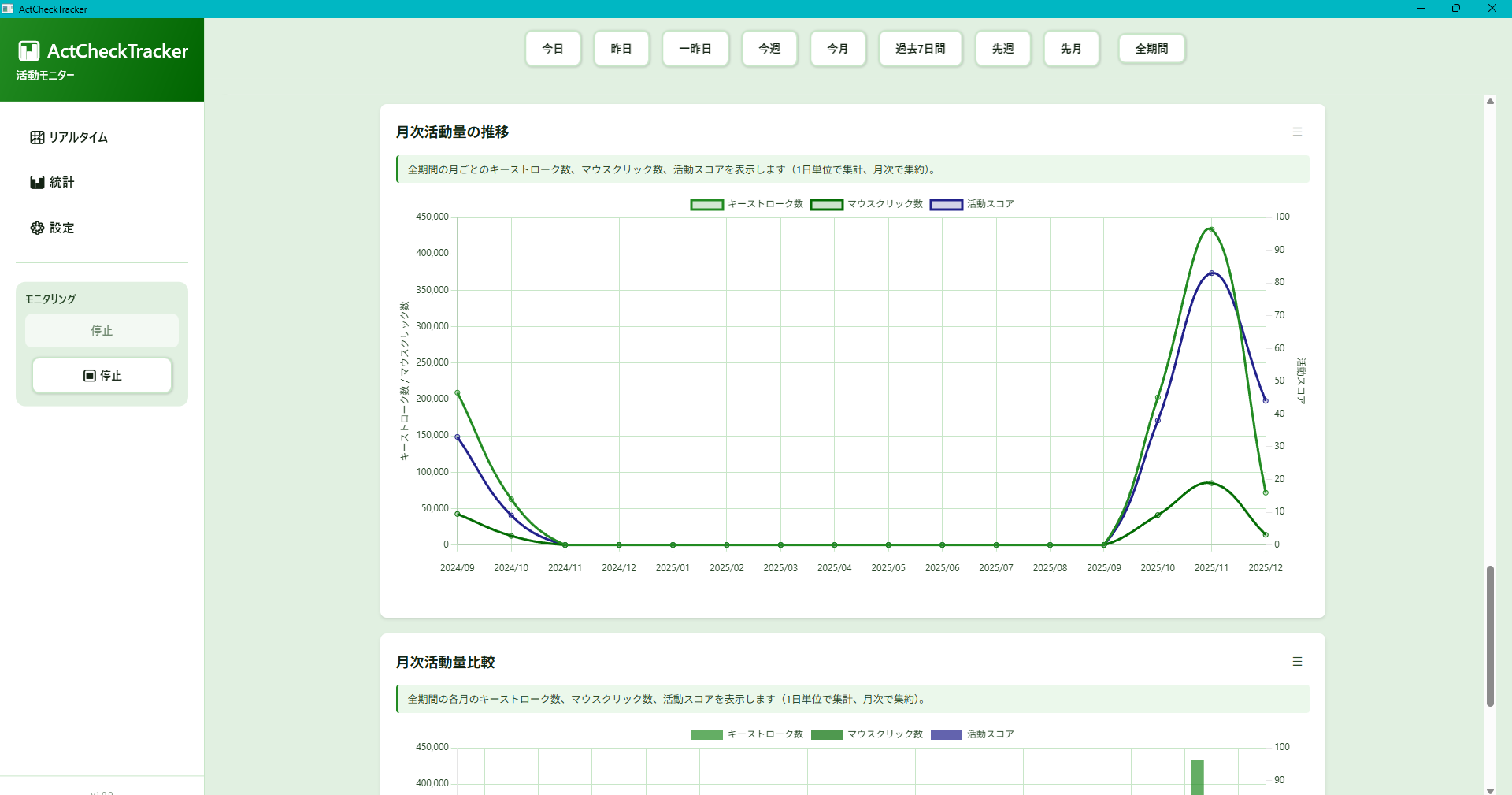Click the 統計 bar-chart icon in sidebar

(x=36, y=182)
